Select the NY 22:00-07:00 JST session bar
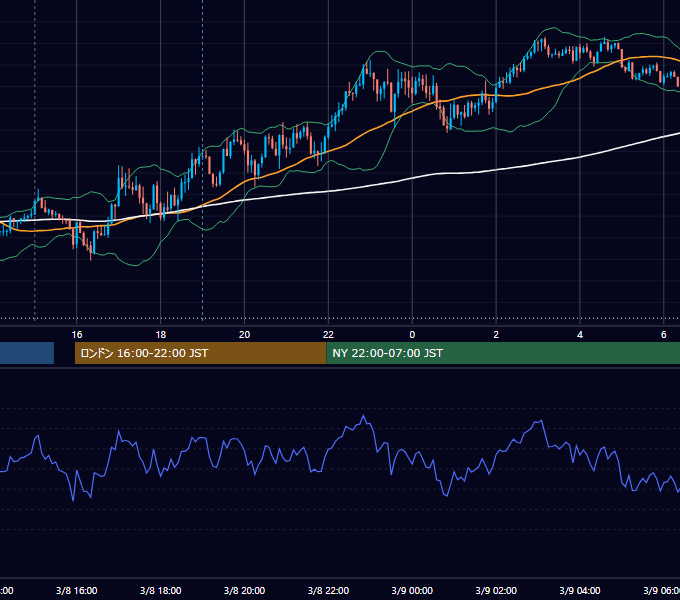 503,353
